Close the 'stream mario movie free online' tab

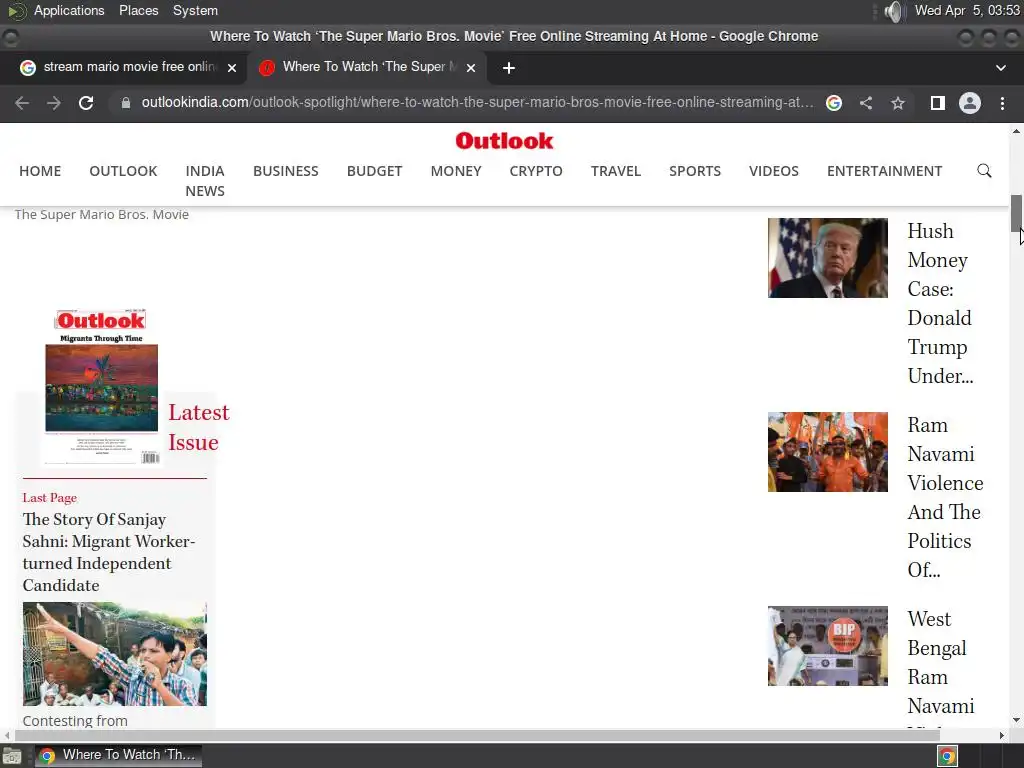click(231, 68)
